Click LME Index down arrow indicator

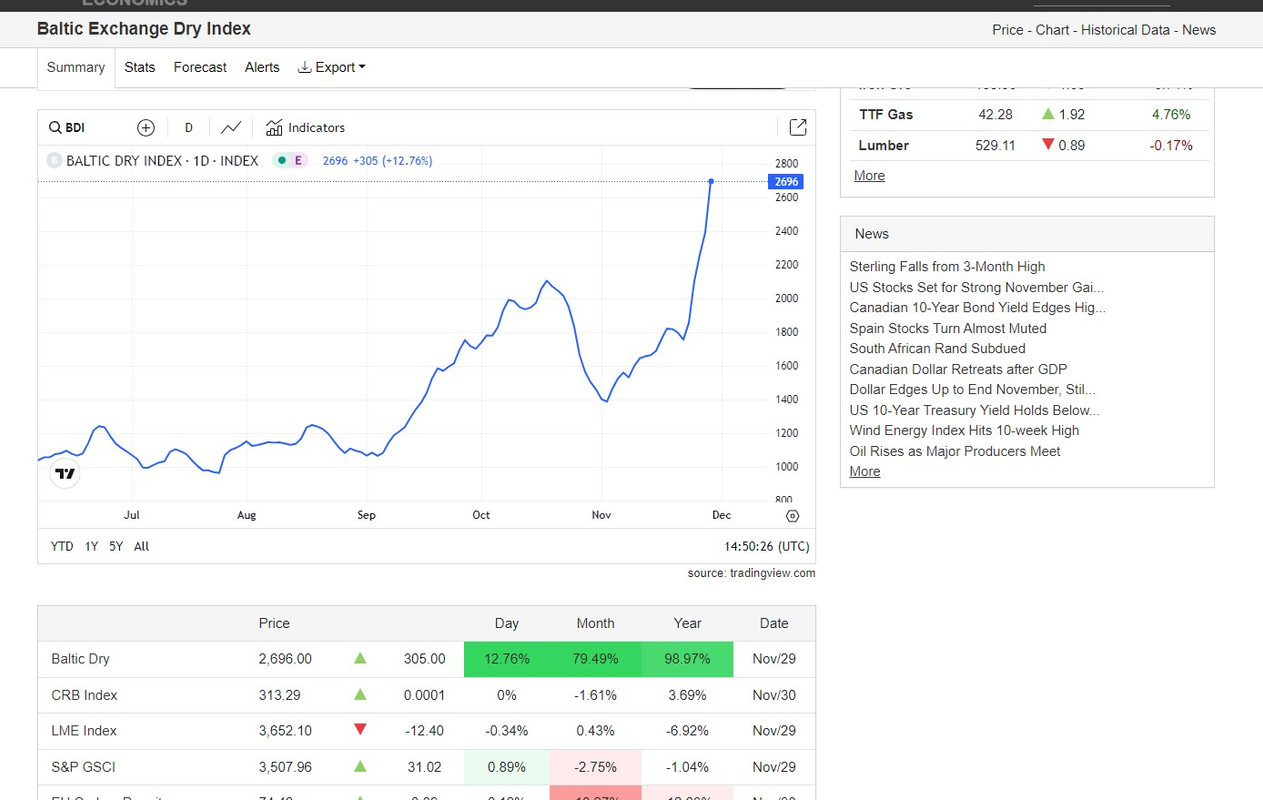[x=360, y=730]
